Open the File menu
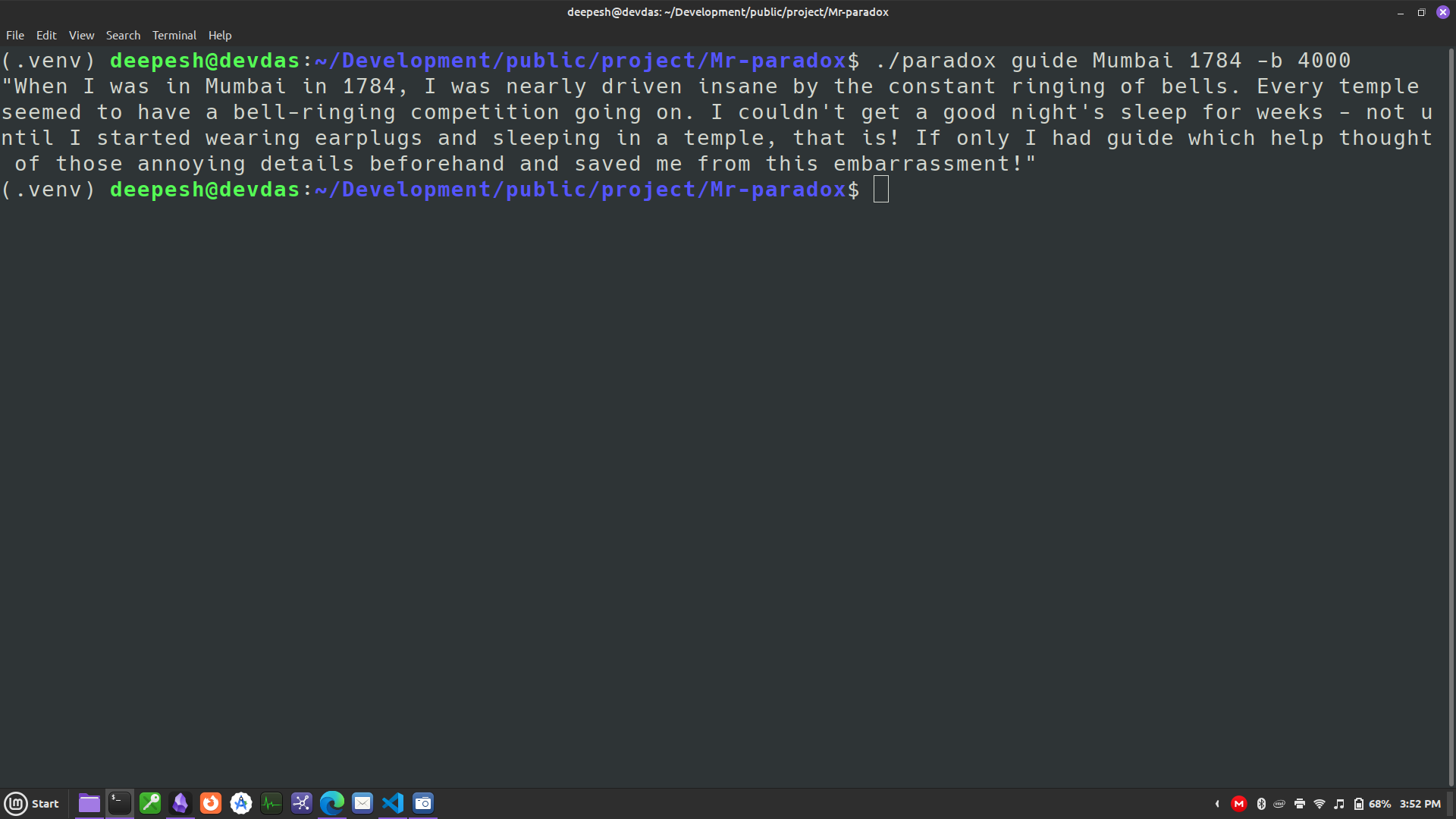Image resolution: width=1456 pixels, height=819 pixels. tap(15, 36)
